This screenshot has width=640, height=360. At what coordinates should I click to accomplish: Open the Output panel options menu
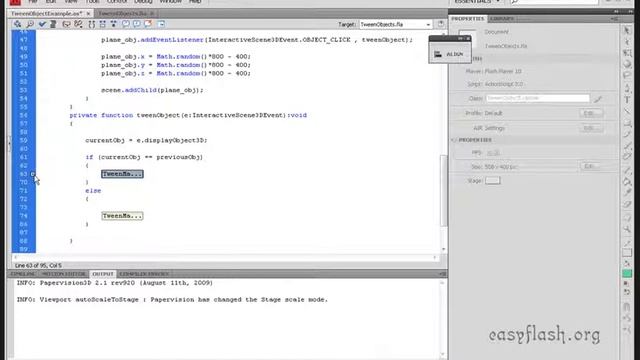(x=443, y=274)
